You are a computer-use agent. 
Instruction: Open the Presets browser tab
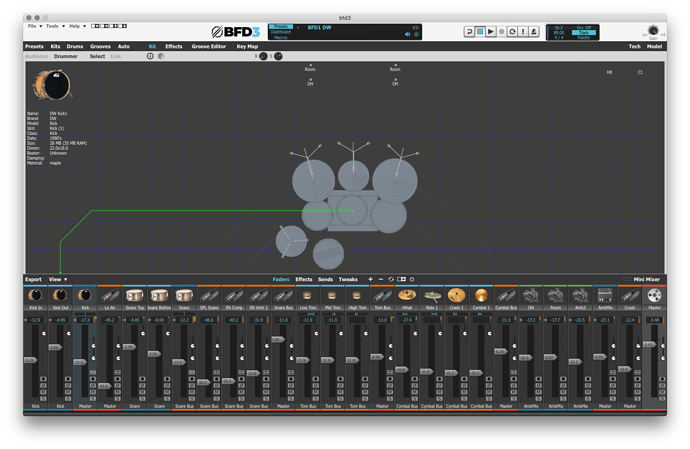34,46
